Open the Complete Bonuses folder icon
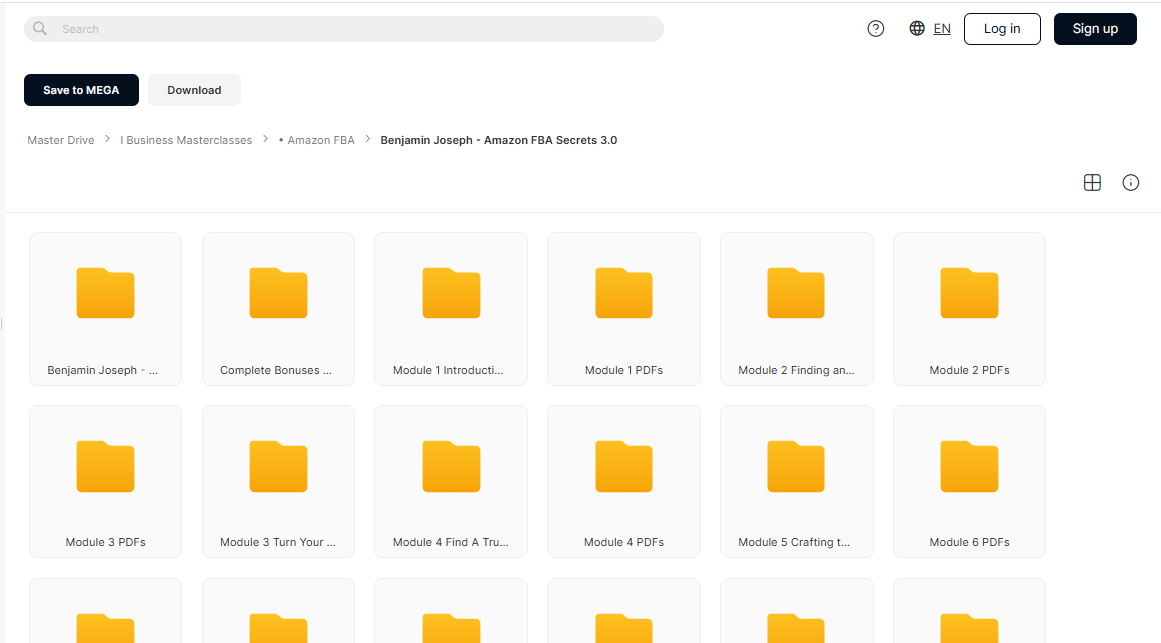The height and width of the screenshot is (643, 1161). click(278, 293)
